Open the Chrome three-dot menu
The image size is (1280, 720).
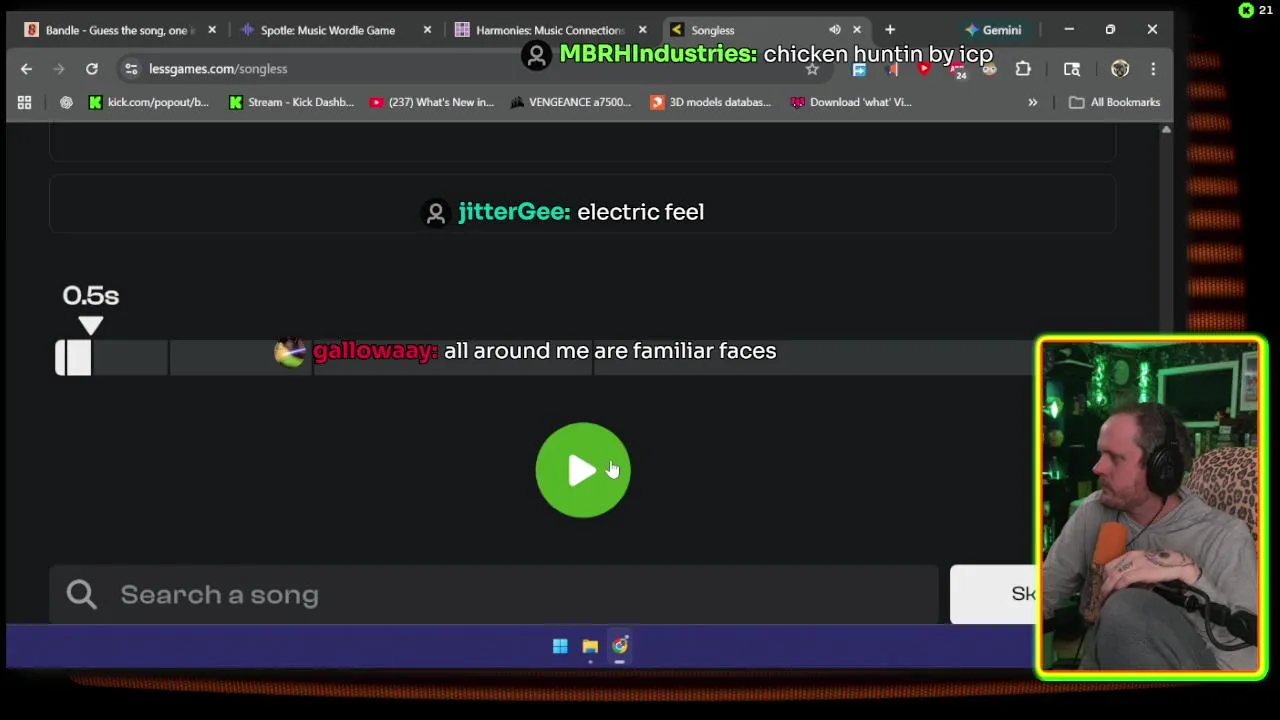(1153, 69)
